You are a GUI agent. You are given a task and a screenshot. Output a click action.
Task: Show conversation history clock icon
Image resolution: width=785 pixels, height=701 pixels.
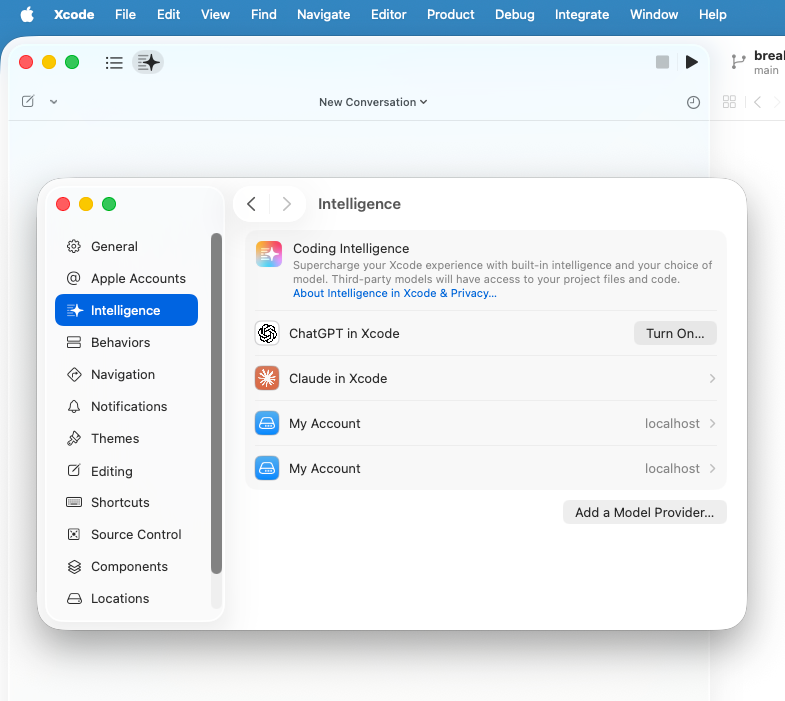click(x=693, y=103)
